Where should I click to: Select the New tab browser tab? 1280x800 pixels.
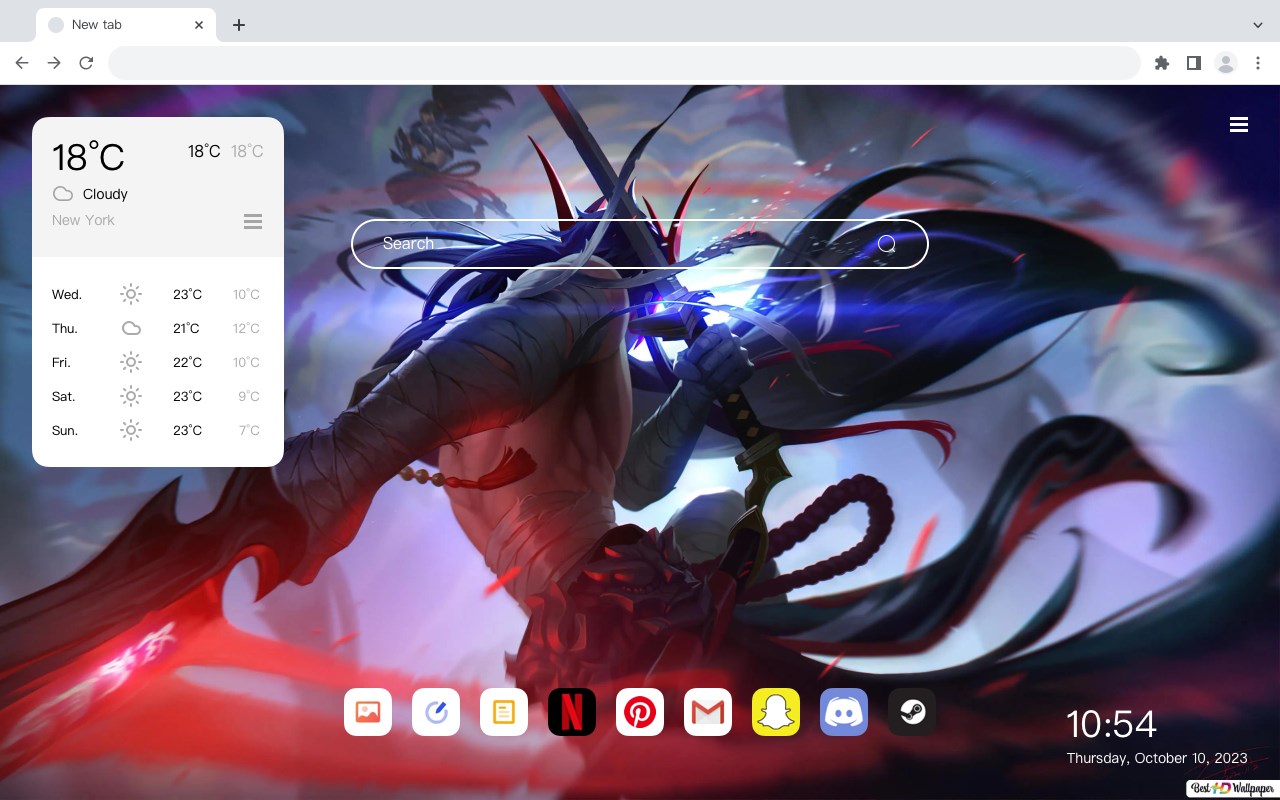[x=126, y=25]
